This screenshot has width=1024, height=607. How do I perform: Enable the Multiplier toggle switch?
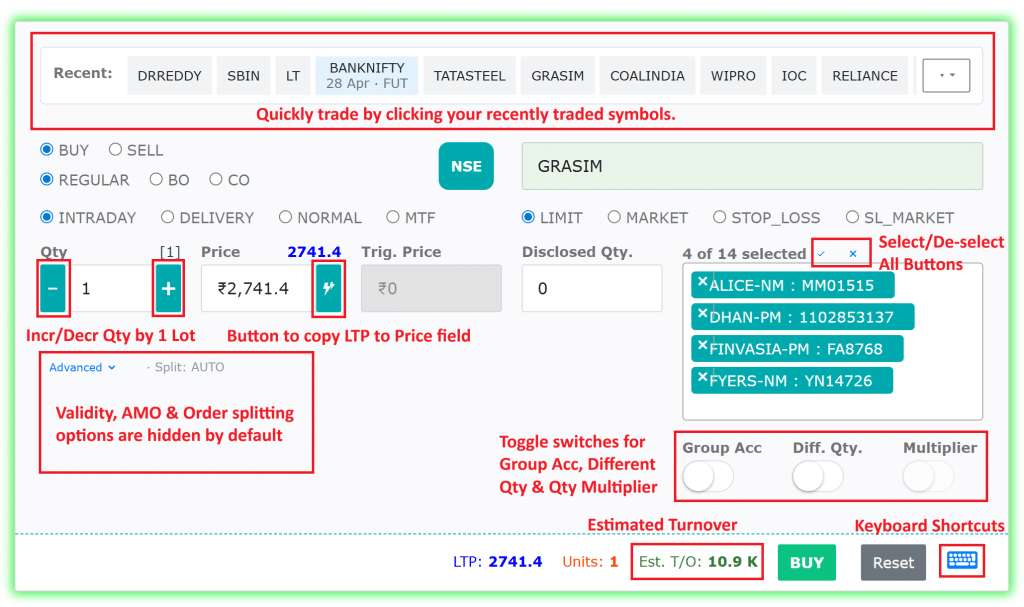tap(927, 477)
